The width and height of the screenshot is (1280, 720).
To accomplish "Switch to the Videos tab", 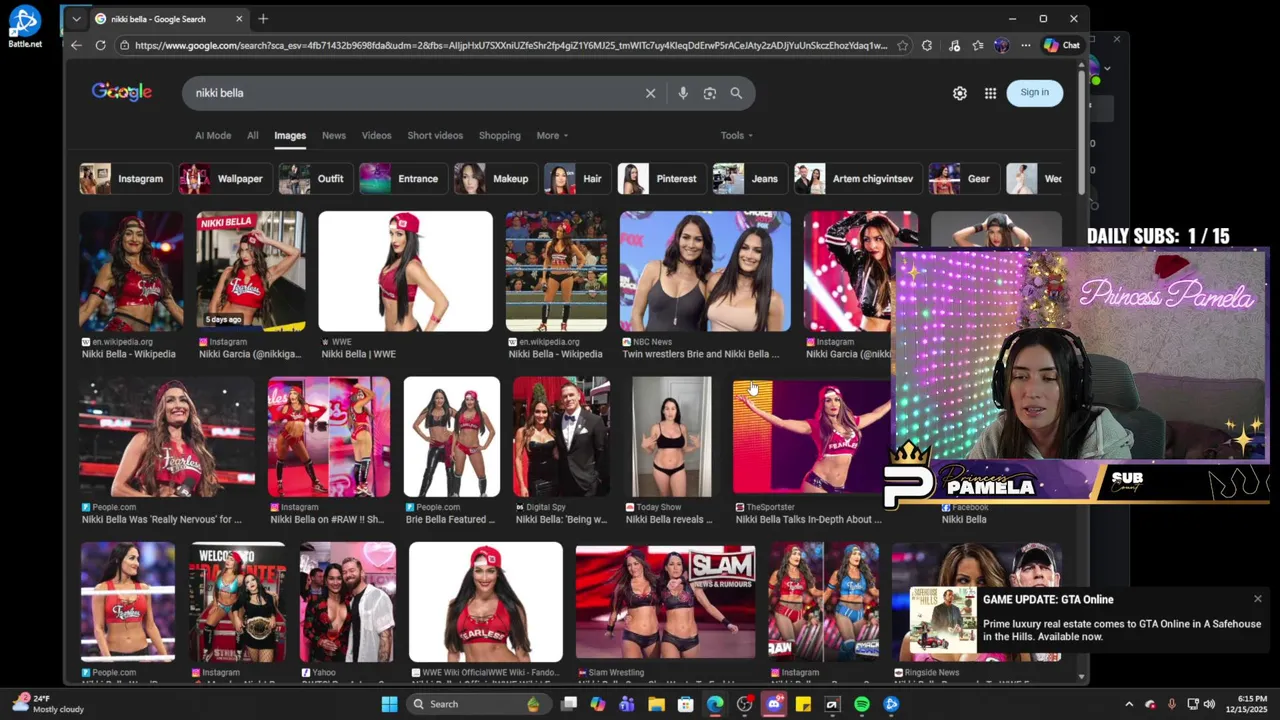I will coord(376,136).
